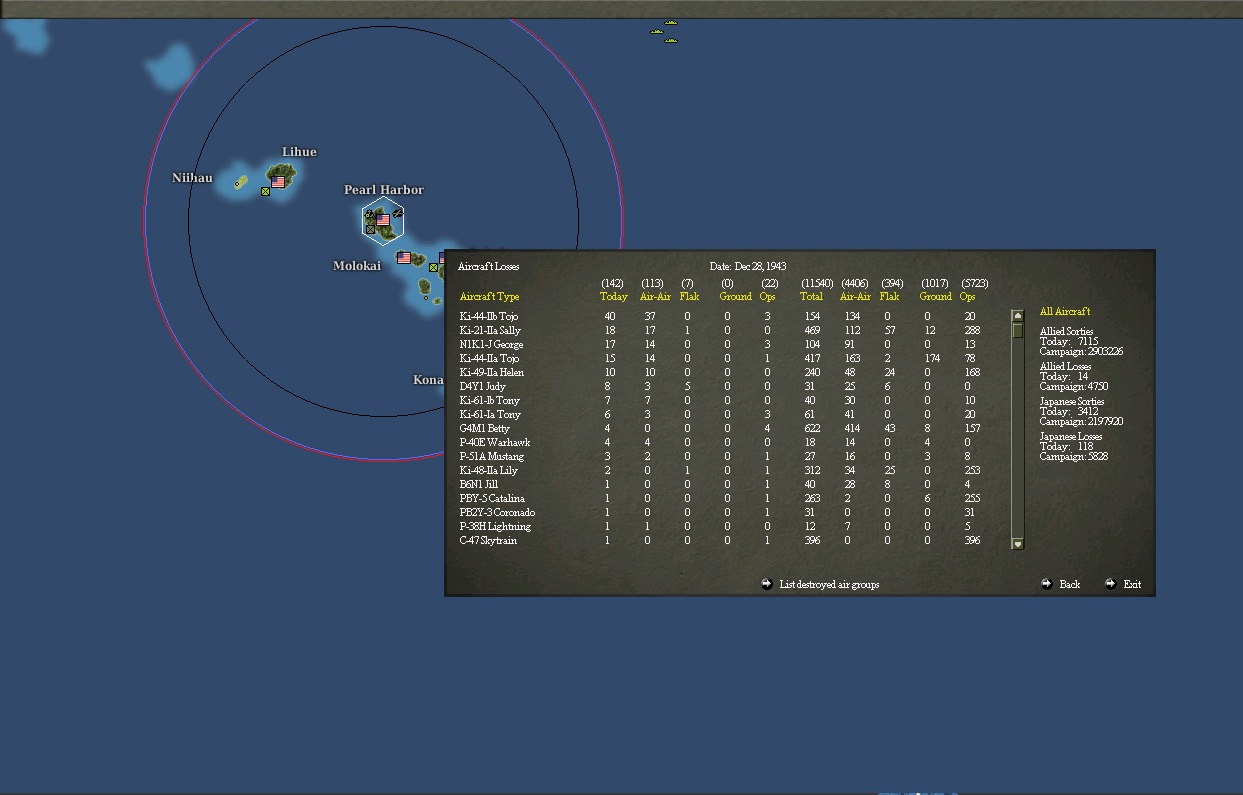Click the Japanese Sorties statistic heading

tap(1072, 402)
